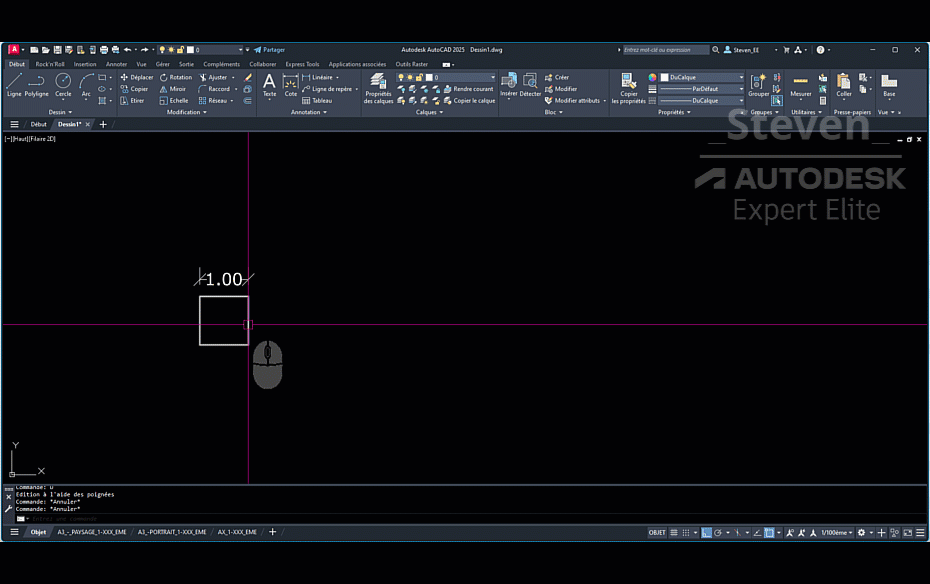Click Modifier attributs button
The image size is (930, 584).
click(x=572, y=101)
